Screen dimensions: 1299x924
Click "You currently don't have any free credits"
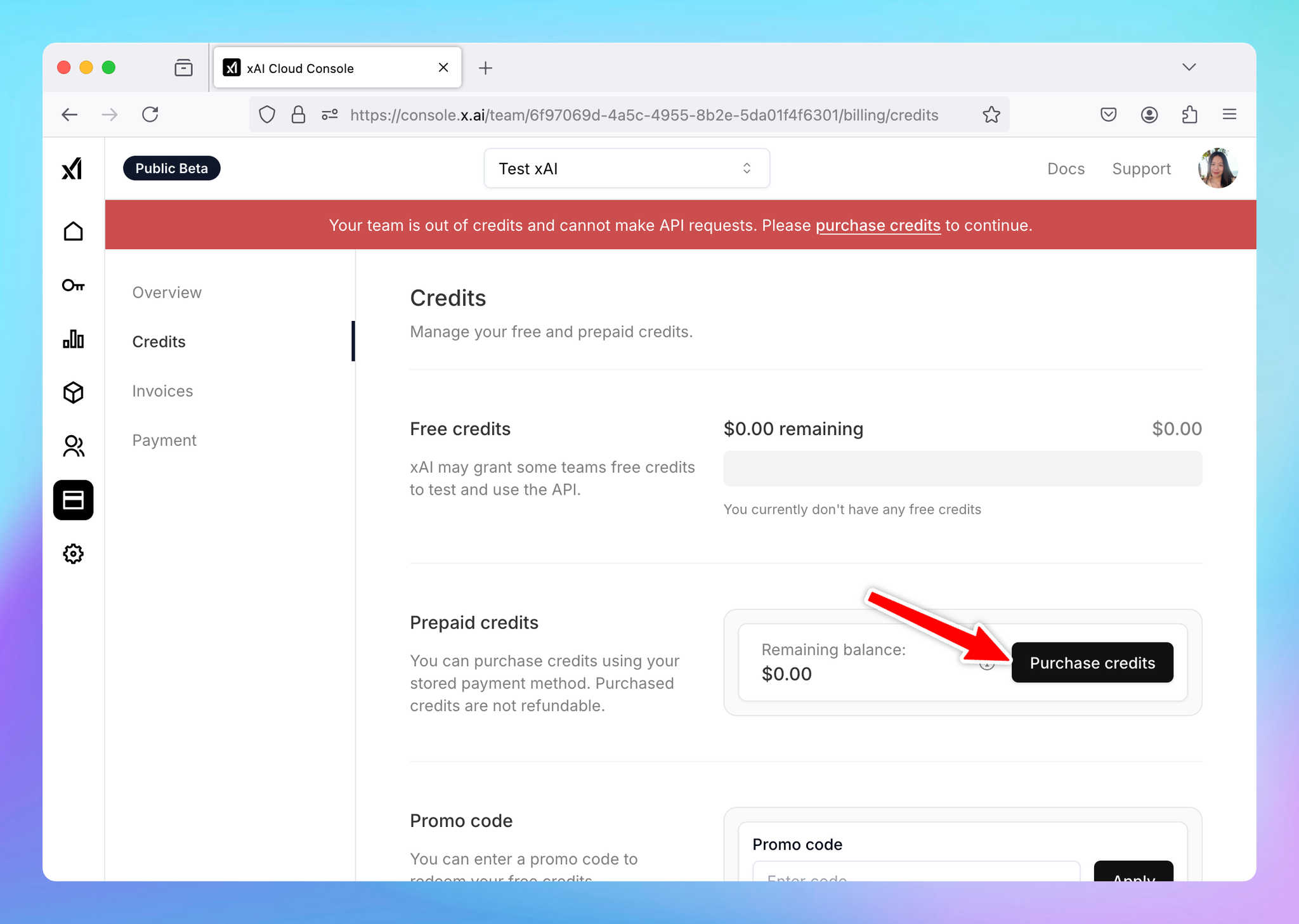[x=852, y=510]
